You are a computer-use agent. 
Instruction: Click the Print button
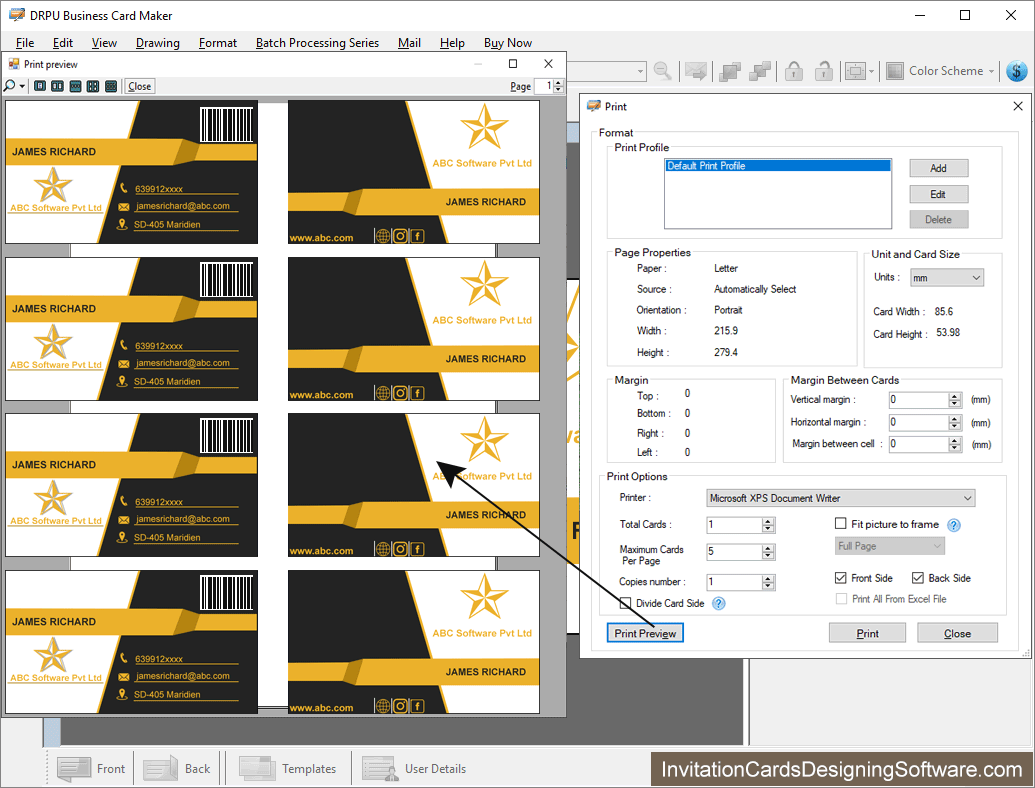click(x=867, y=634)
